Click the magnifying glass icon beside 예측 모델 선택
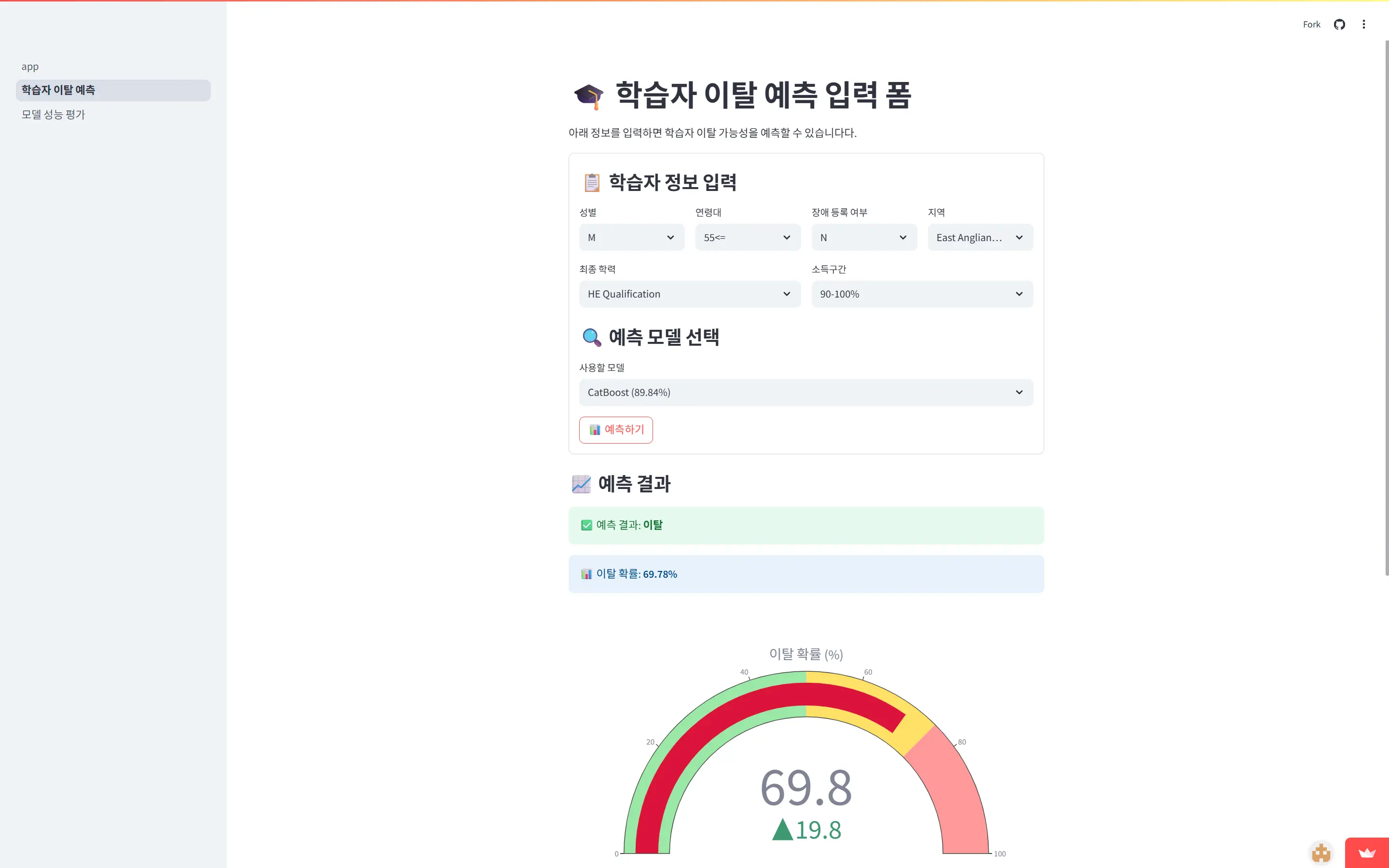Viewport: 1389px width, 868px height. 591,337
